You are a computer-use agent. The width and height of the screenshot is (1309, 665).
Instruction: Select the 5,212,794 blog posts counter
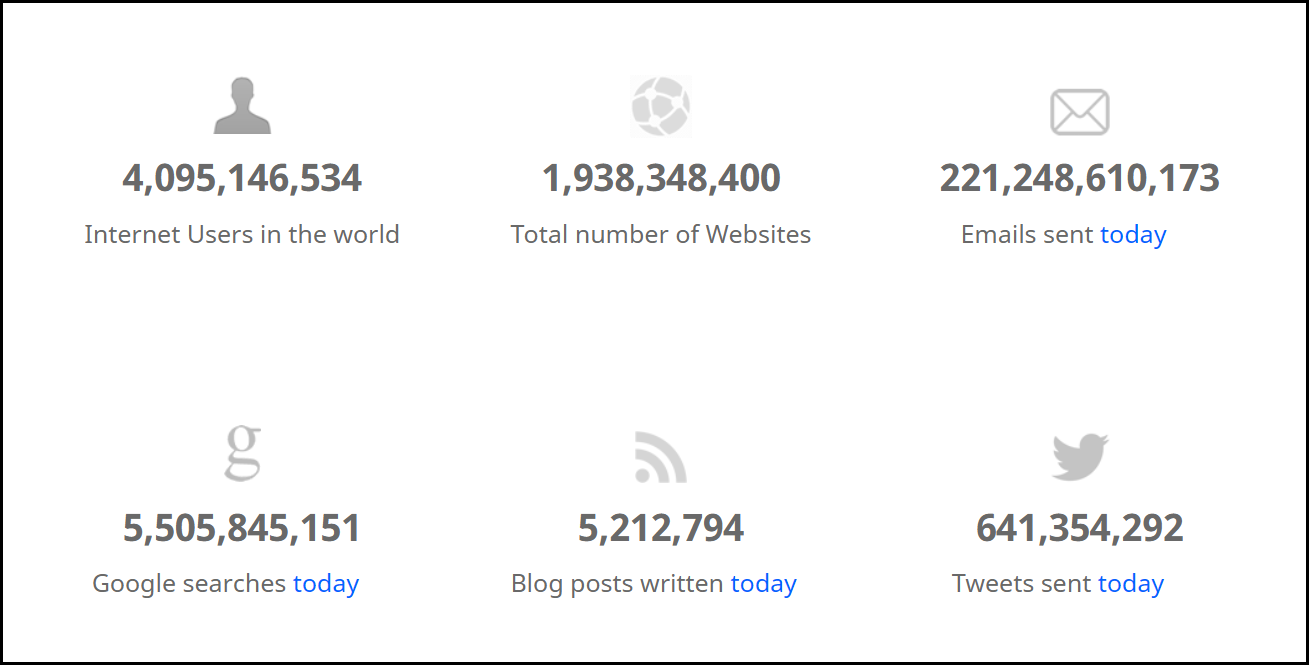point(661,528)
